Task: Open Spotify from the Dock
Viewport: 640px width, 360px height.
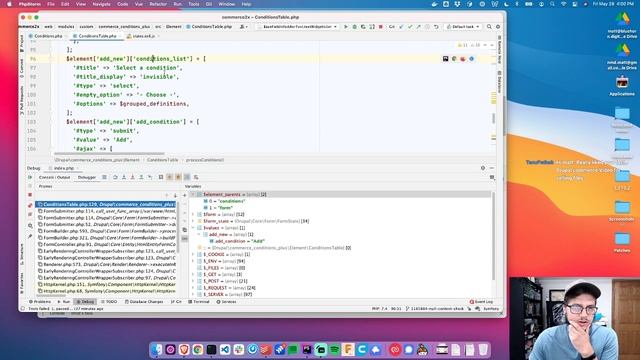Action: pos(334,349)
